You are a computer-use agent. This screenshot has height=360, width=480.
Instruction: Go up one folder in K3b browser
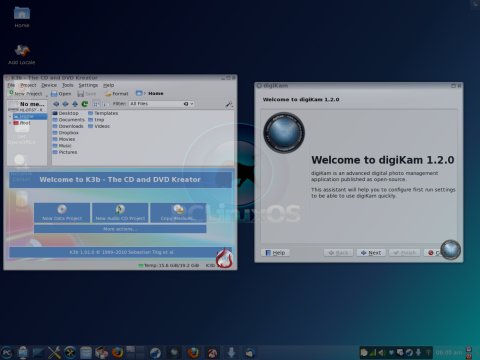(x=75, y=104)
